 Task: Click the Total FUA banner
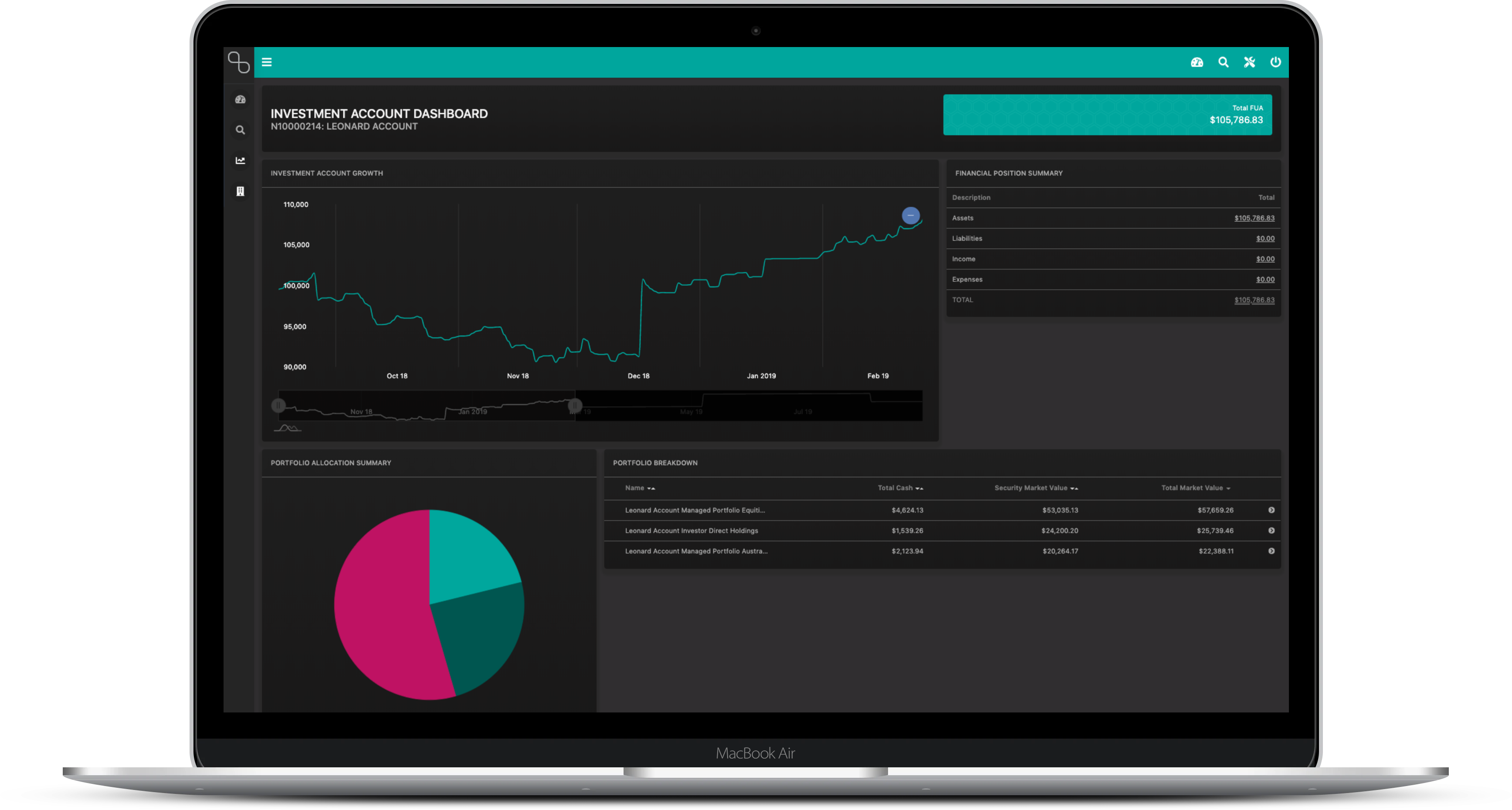point(1107,115)
